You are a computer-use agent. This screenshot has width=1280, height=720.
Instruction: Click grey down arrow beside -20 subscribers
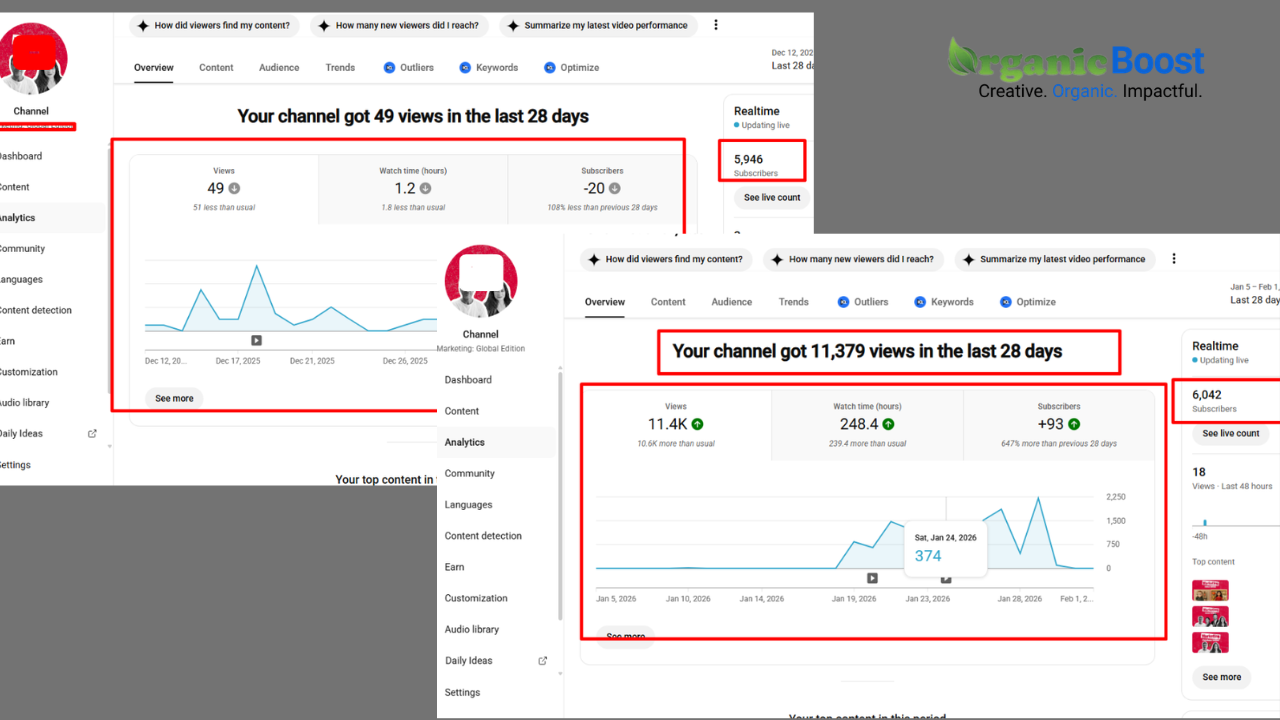615,188
